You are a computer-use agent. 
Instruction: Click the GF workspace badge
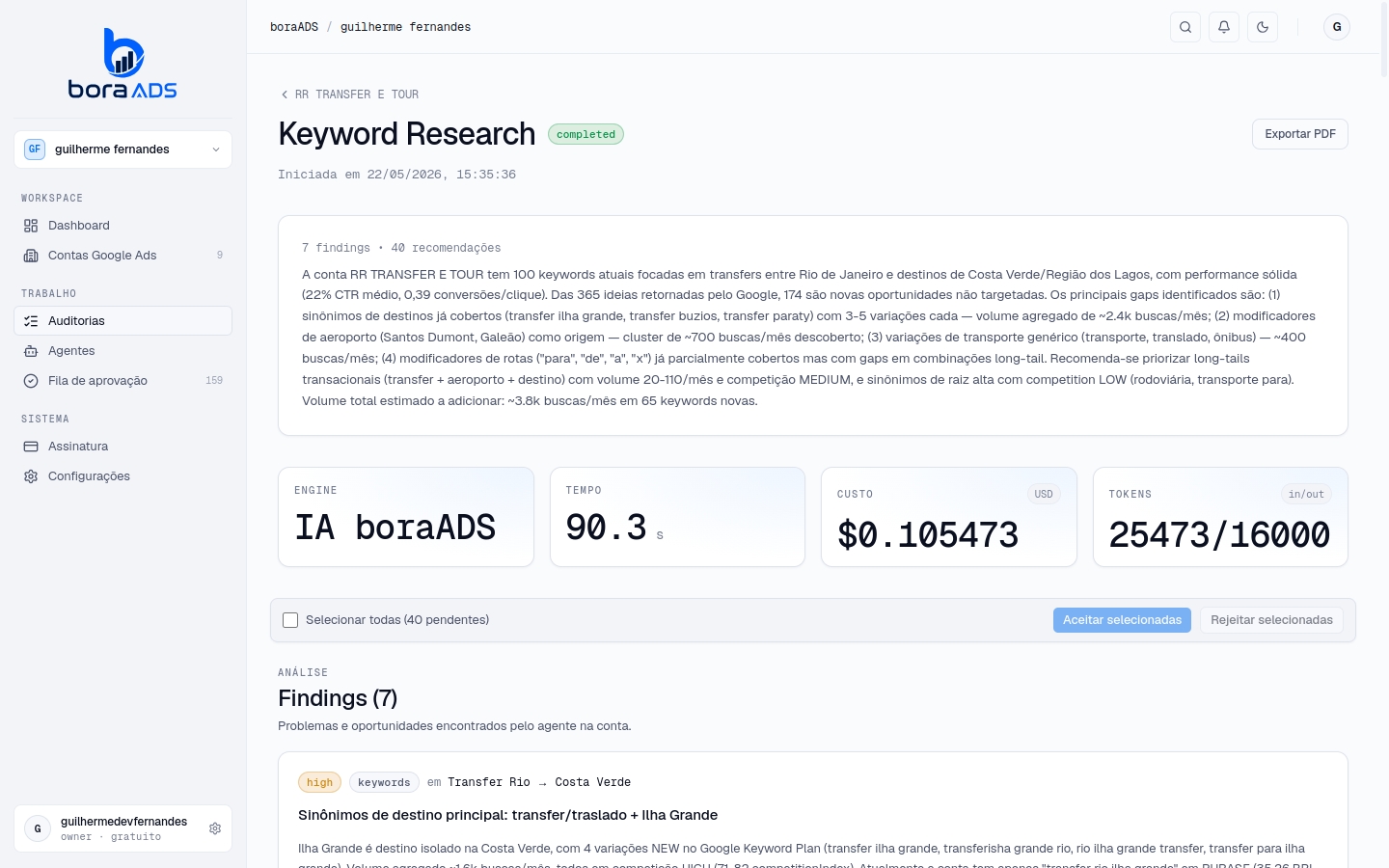[35, 149]
